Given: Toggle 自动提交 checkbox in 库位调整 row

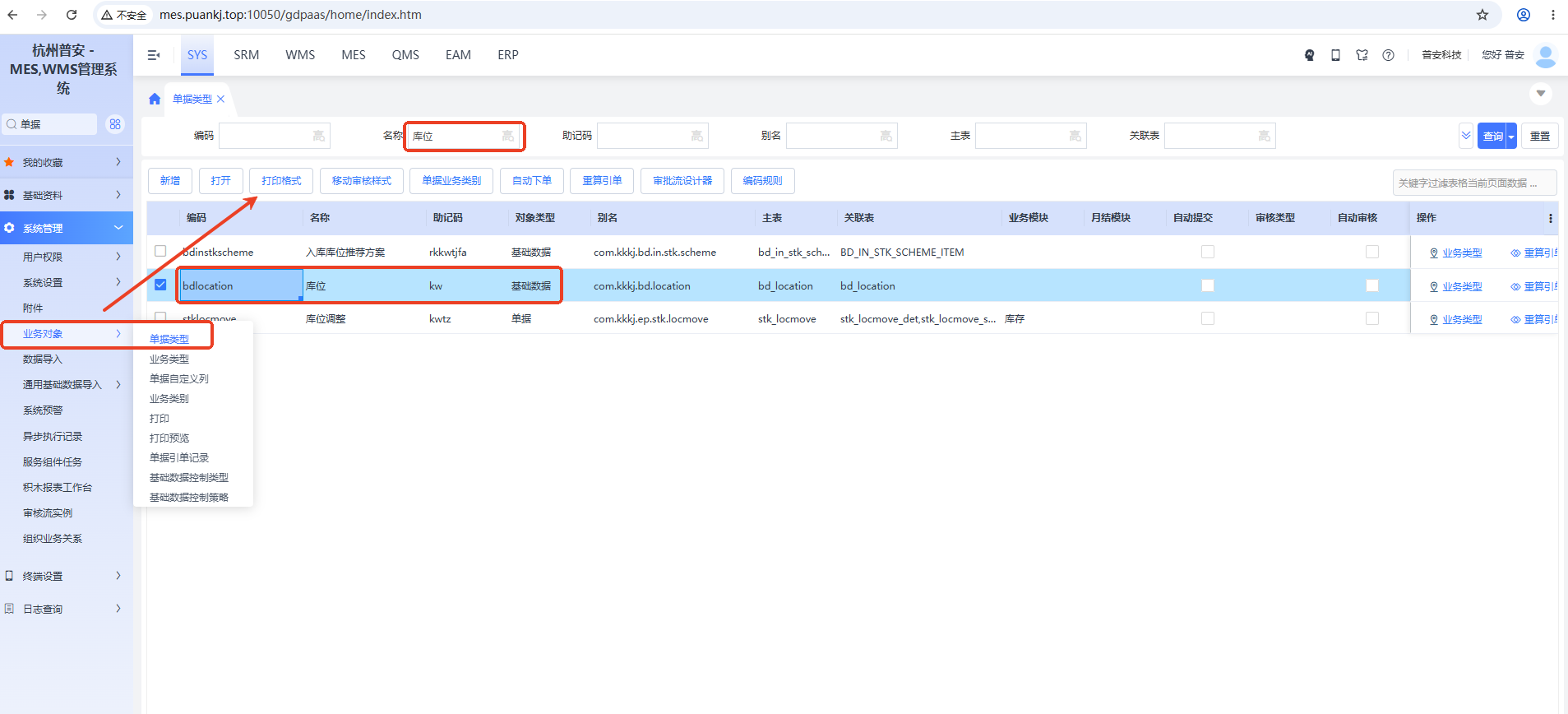Looking at the screenshot, I should coord(1207,318).
